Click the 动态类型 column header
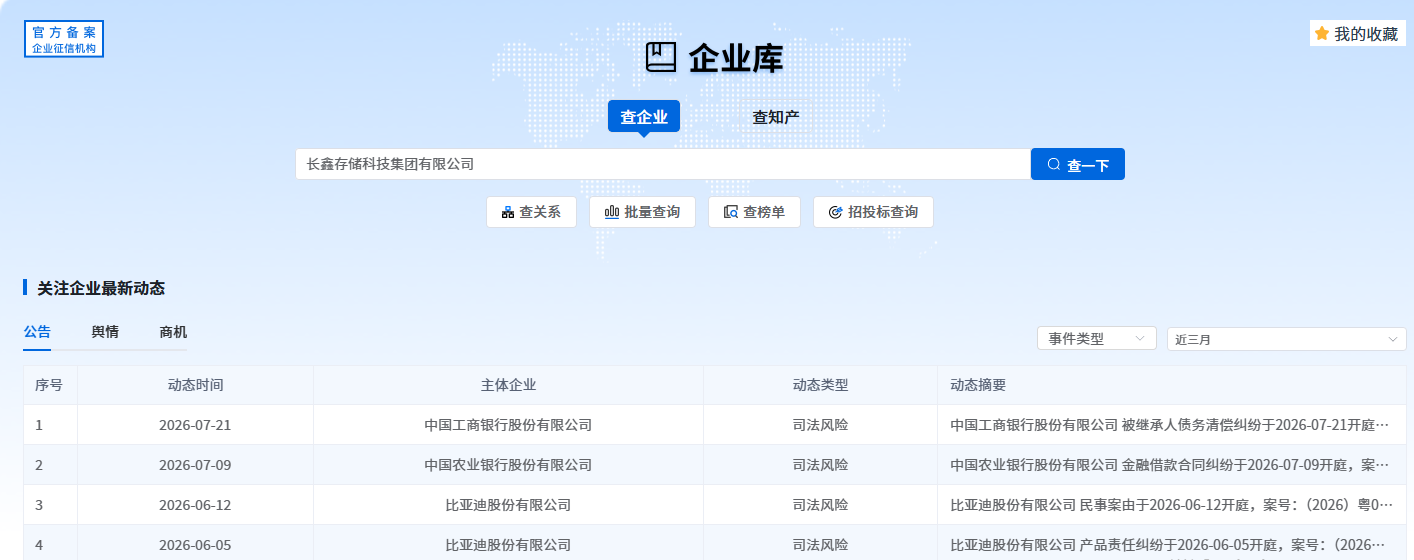The width and height of the screenshot is (1414, 560). (820, 385)
